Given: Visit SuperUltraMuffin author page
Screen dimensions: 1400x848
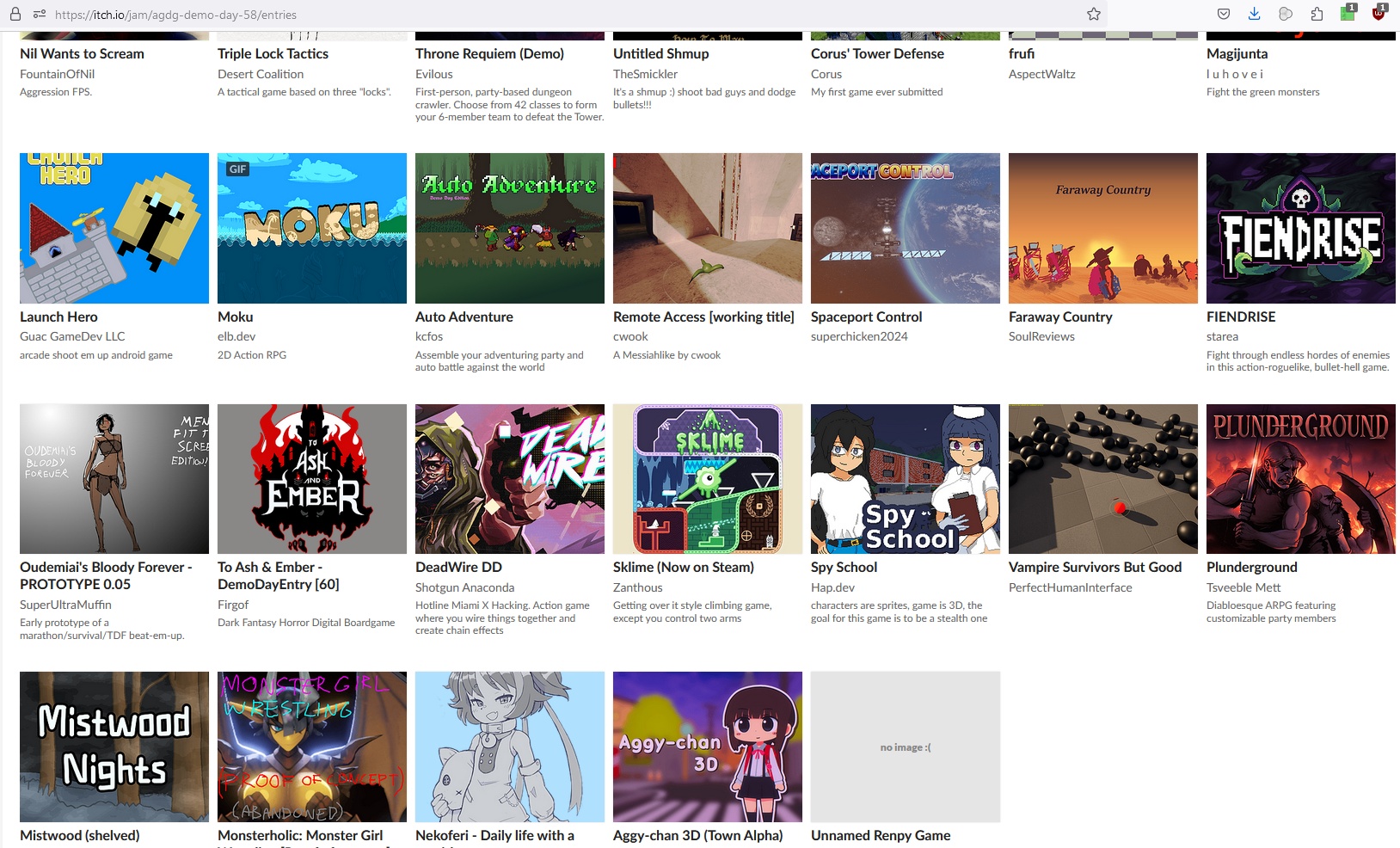Looking at the screenshot, I should tap(65, 605).
